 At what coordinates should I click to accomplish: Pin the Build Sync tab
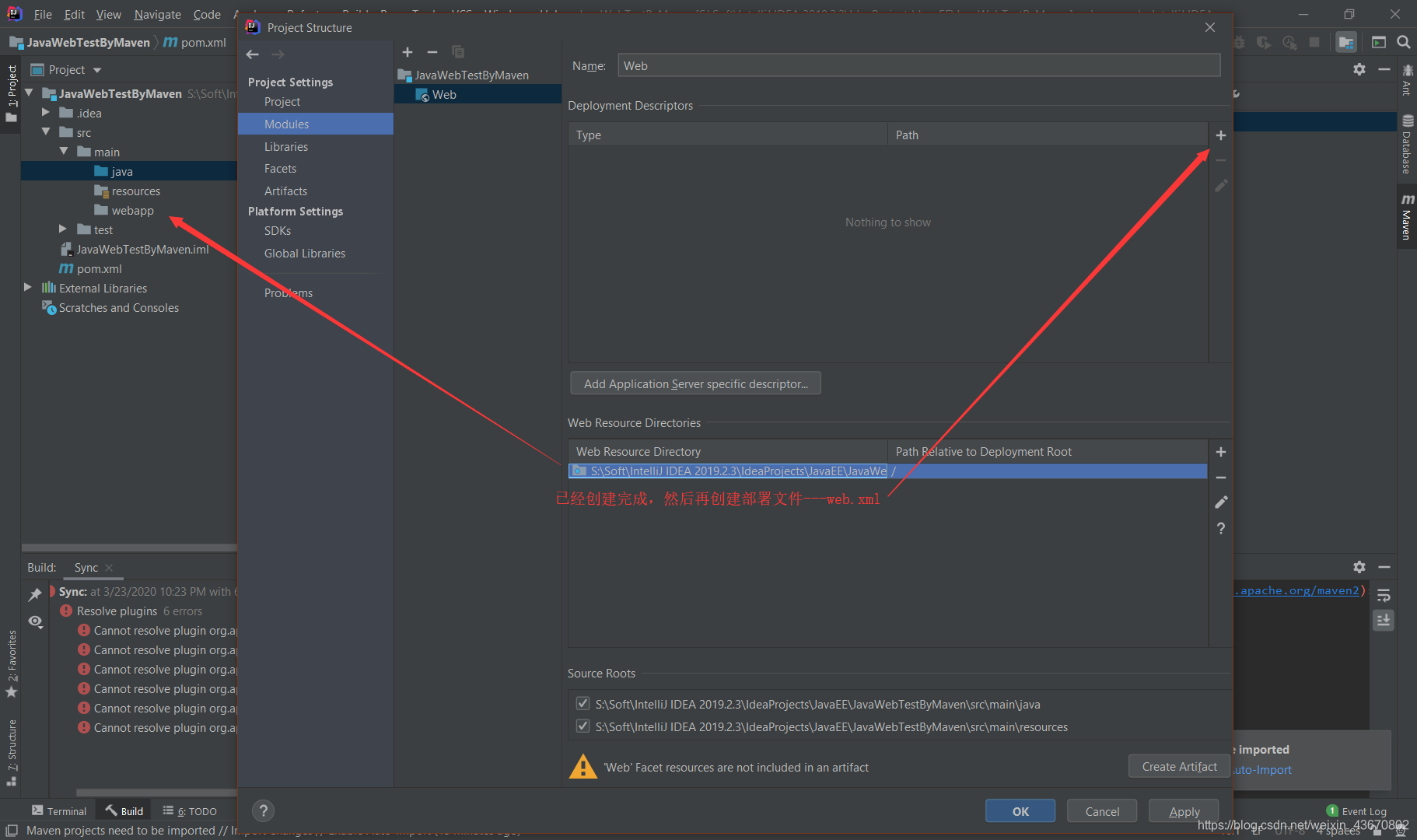[x=35, y=595]
